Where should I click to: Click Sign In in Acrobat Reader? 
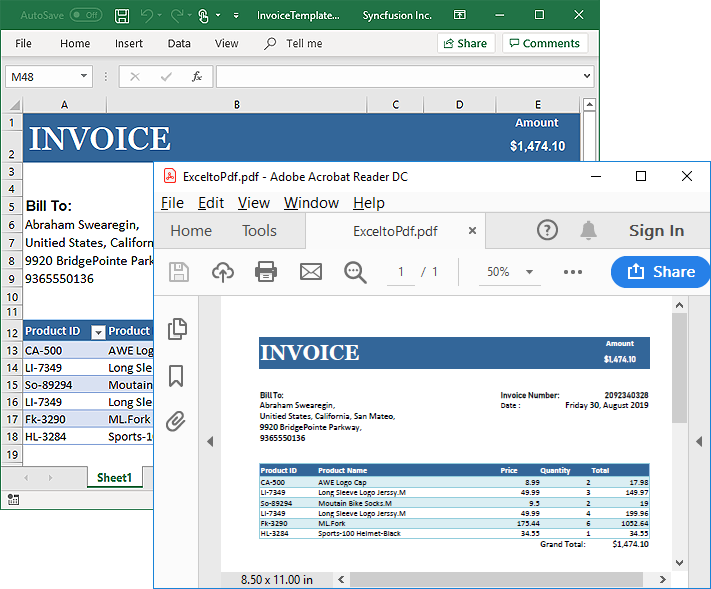click(656, 230)
